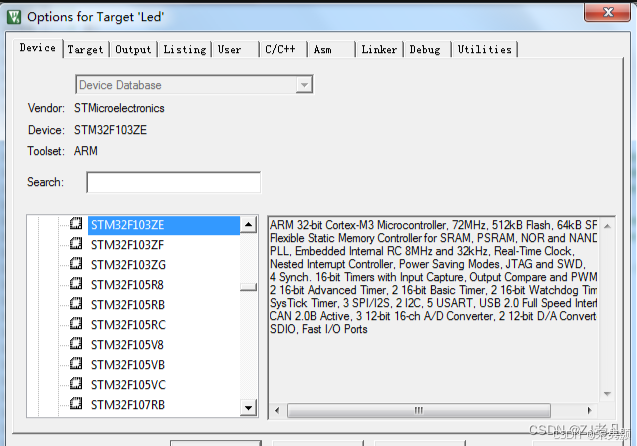
Task: Open the Listing tab
Action: (x=185, y=50)
